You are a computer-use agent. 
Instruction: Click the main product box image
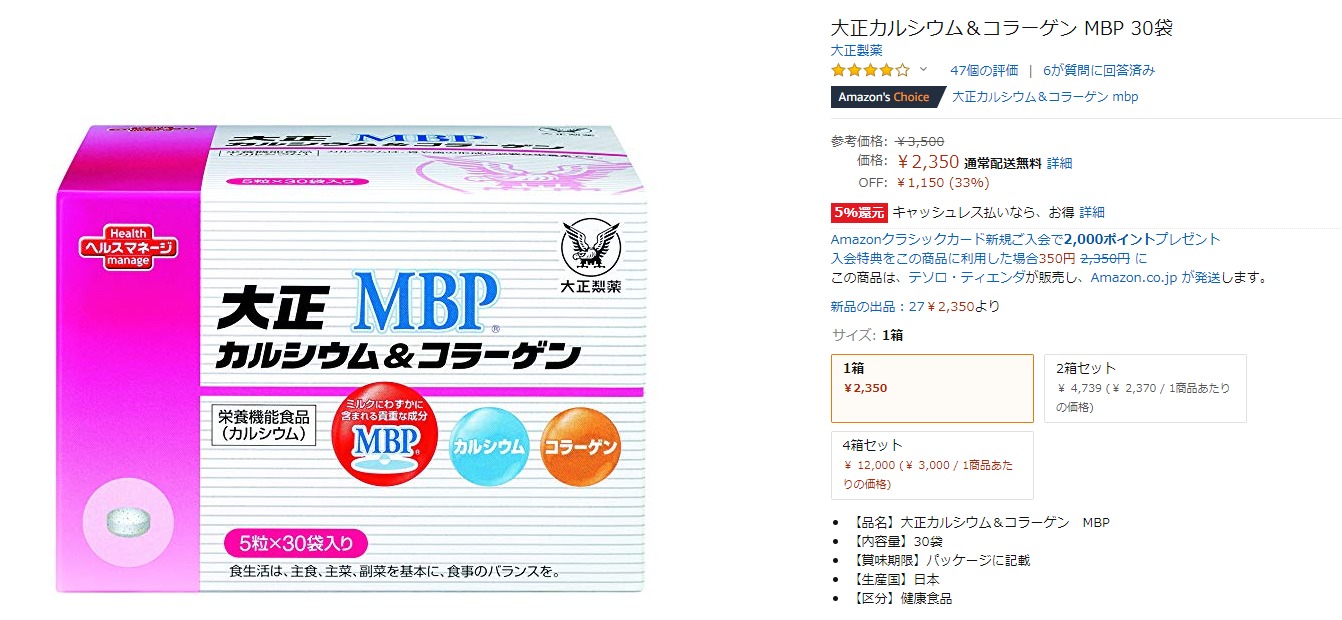[352, 358]
